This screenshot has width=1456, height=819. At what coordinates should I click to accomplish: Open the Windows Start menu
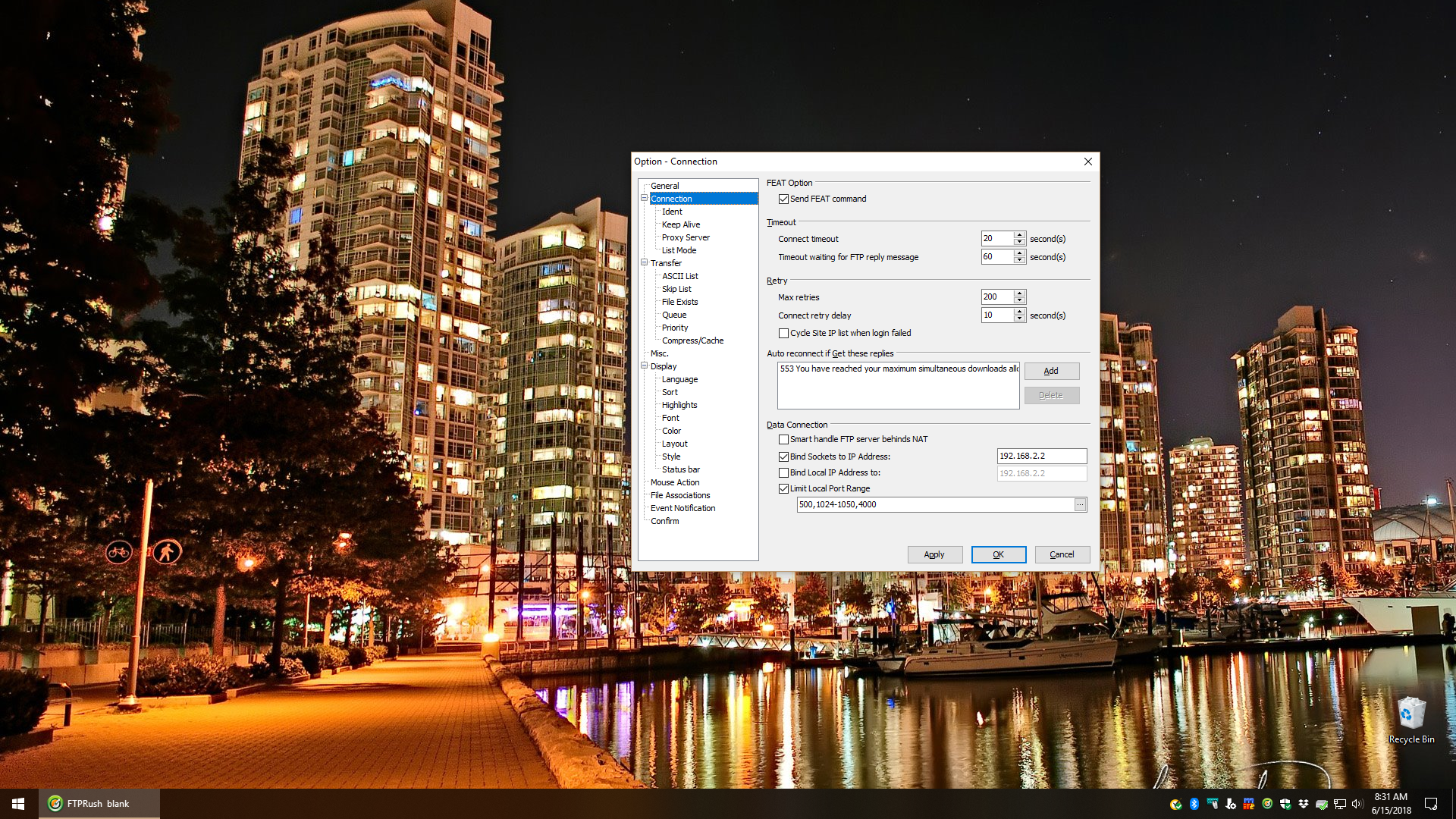(18, 804)
